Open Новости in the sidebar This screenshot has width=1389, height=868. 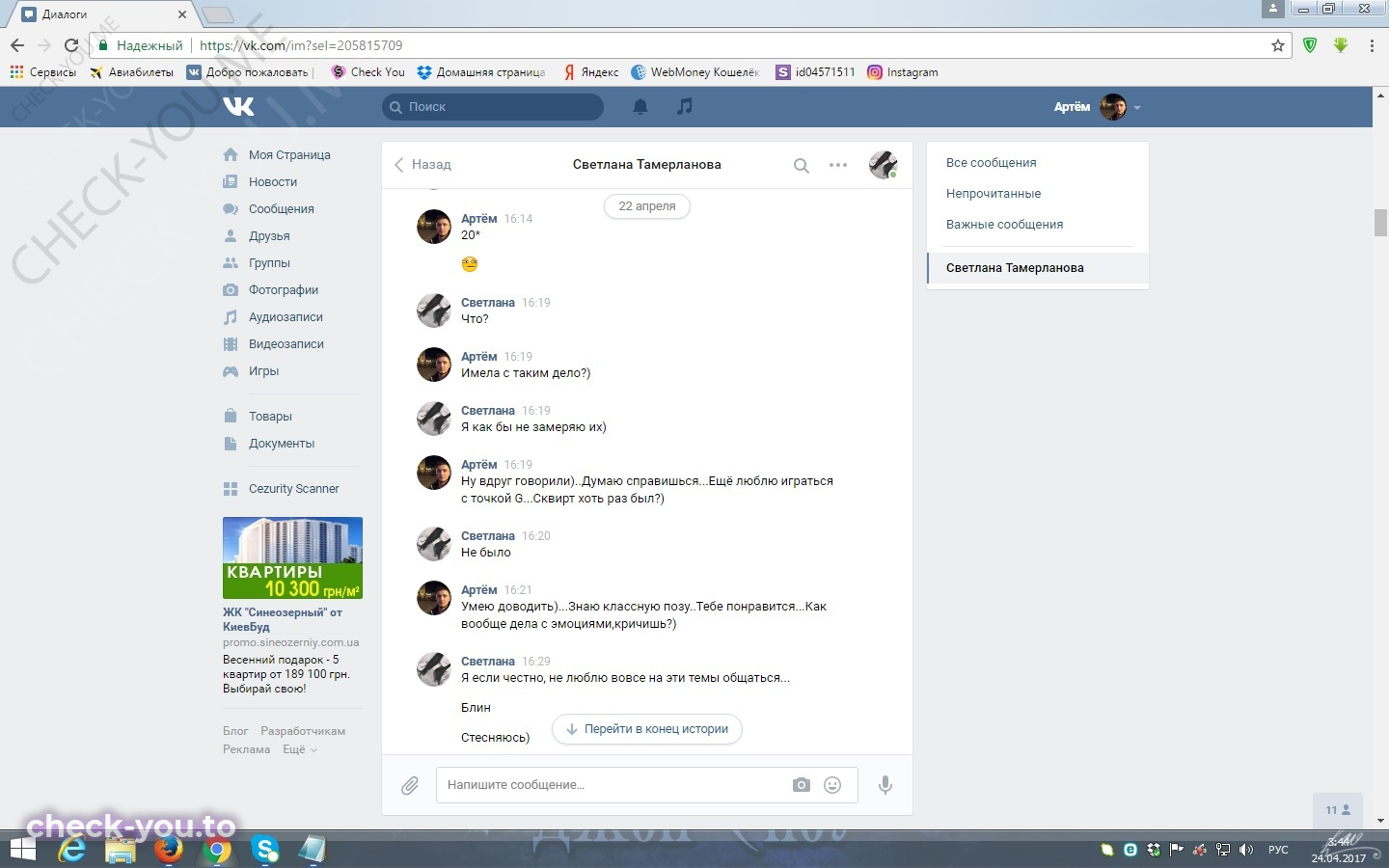tap(273, 182)
